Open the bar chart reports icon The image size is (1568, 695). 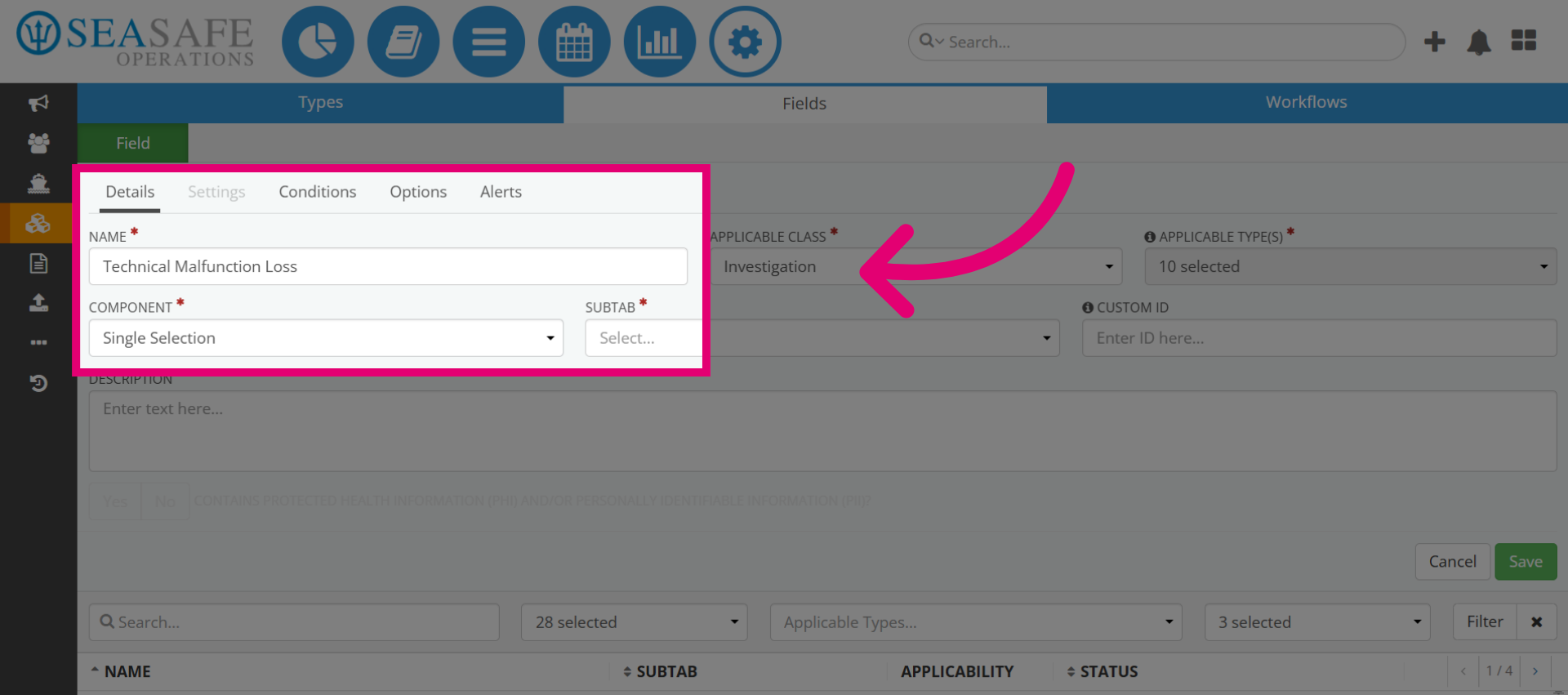pyautogui.click(x=659, y=42)
